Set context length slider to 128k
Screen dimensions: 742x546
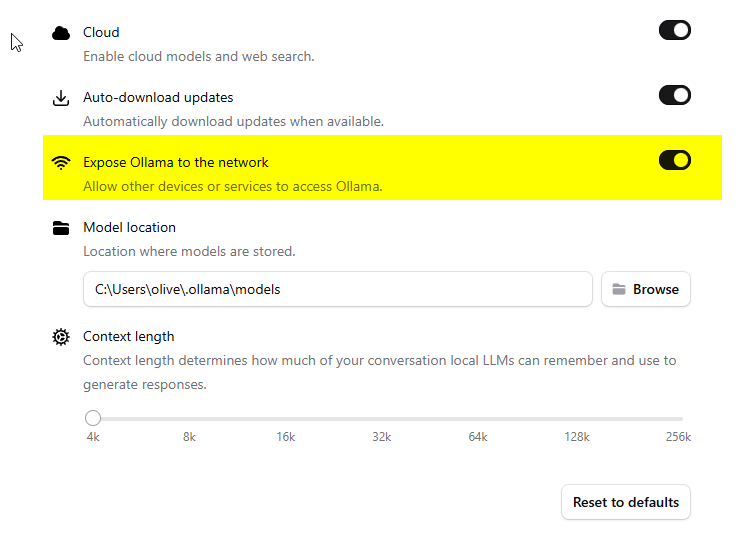coord(578,418)
